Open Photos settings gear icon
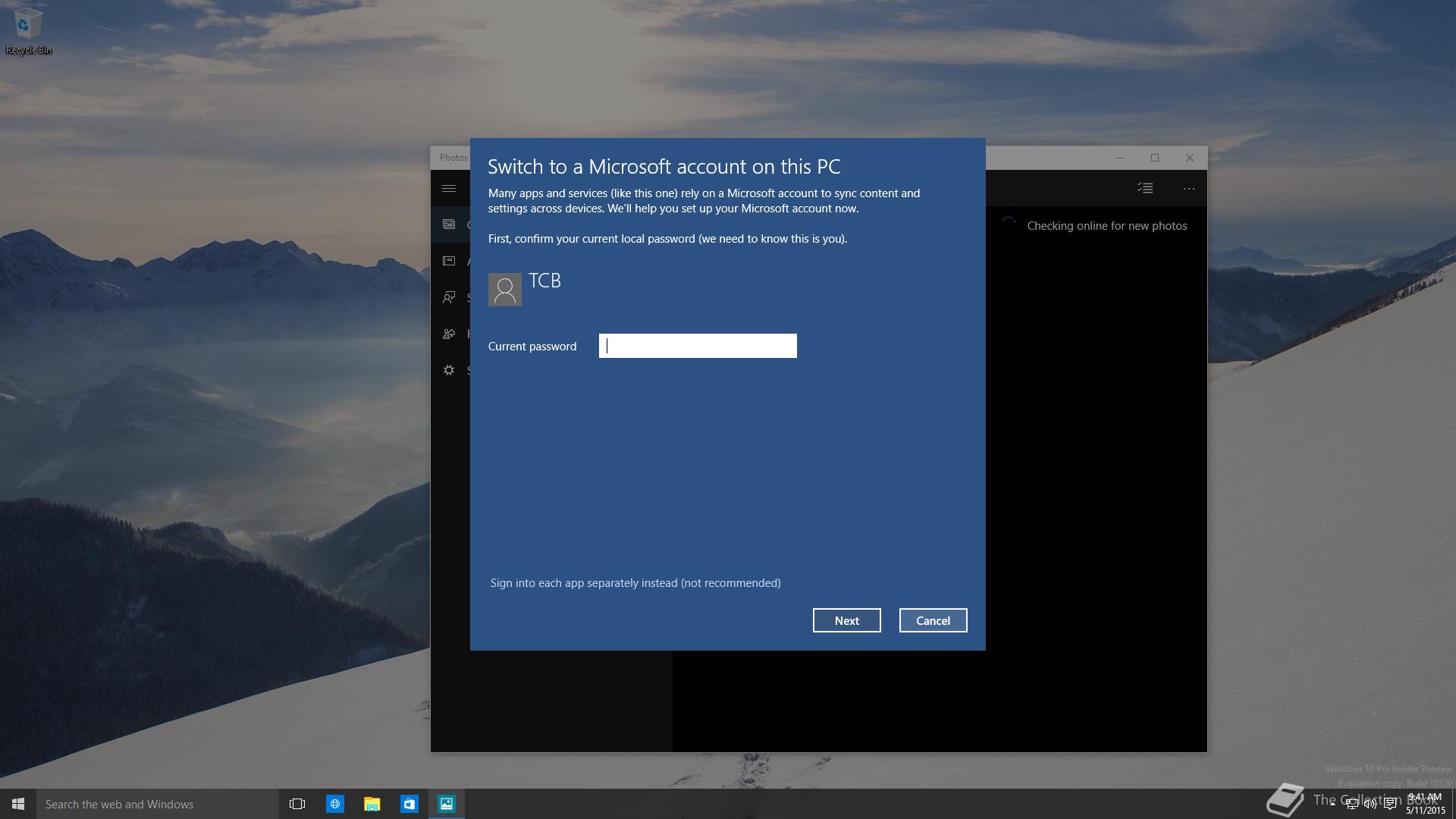1456x819 pixels. click(449, 370)
